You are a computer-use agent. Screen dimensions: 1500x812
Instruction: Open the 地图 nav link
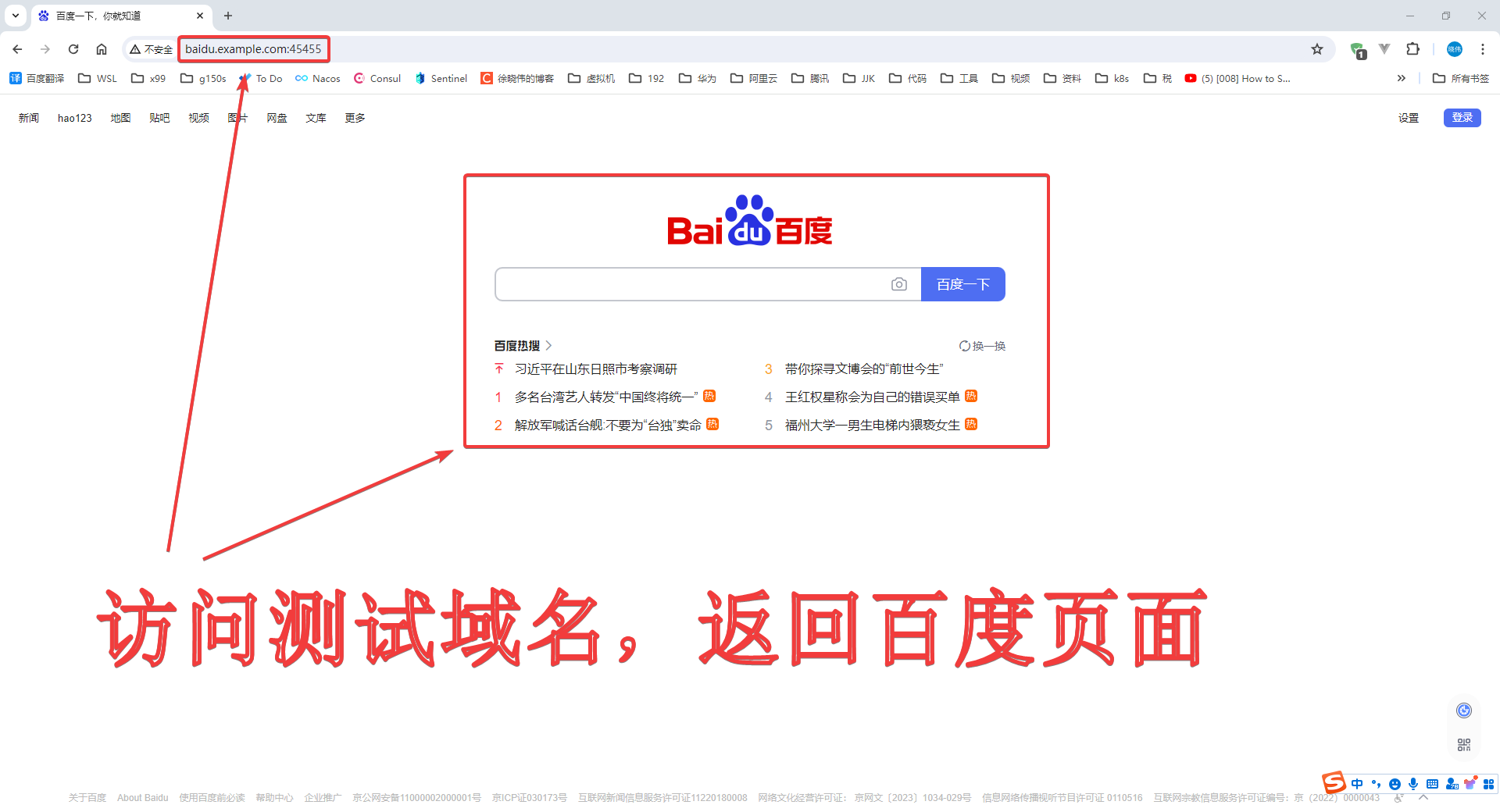tap(120, 118)
